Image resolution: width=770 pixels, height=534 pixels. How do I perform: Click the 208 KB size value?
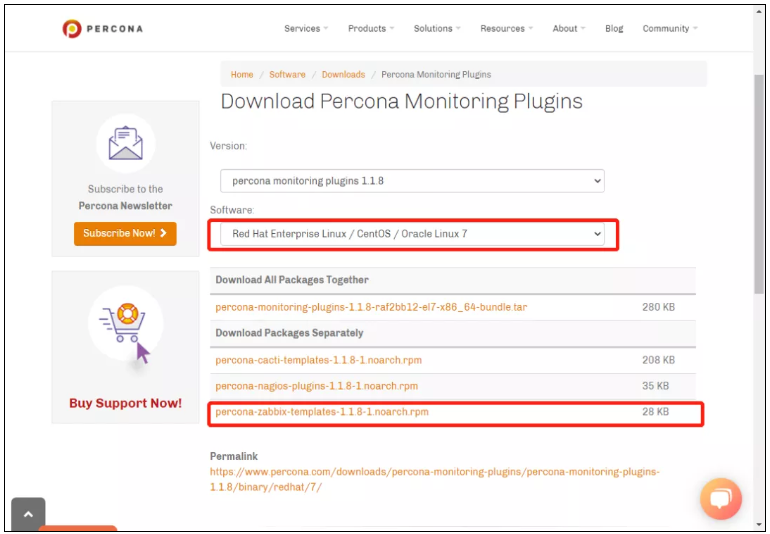point(659,360)
